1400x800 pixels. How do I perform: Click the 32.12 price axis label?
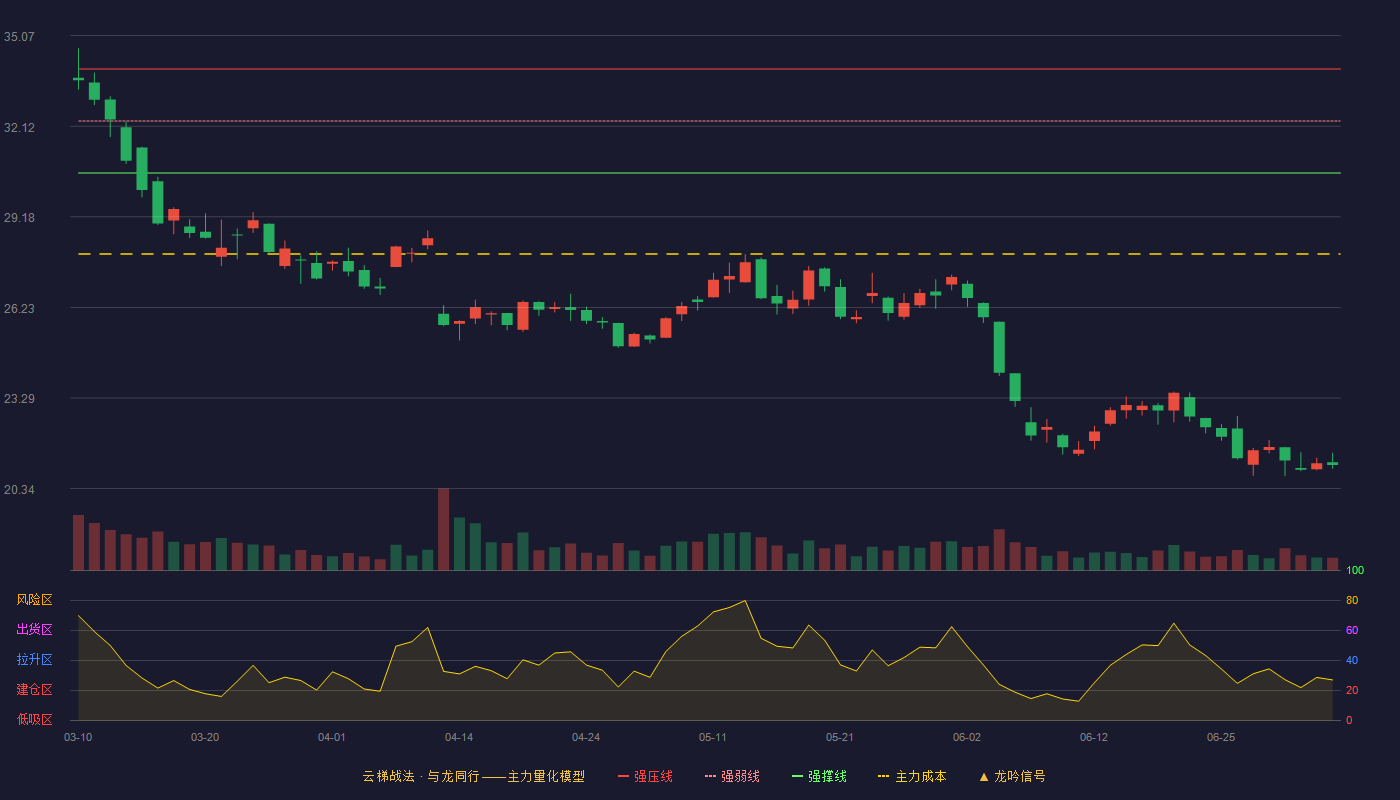tap(19, 128)
